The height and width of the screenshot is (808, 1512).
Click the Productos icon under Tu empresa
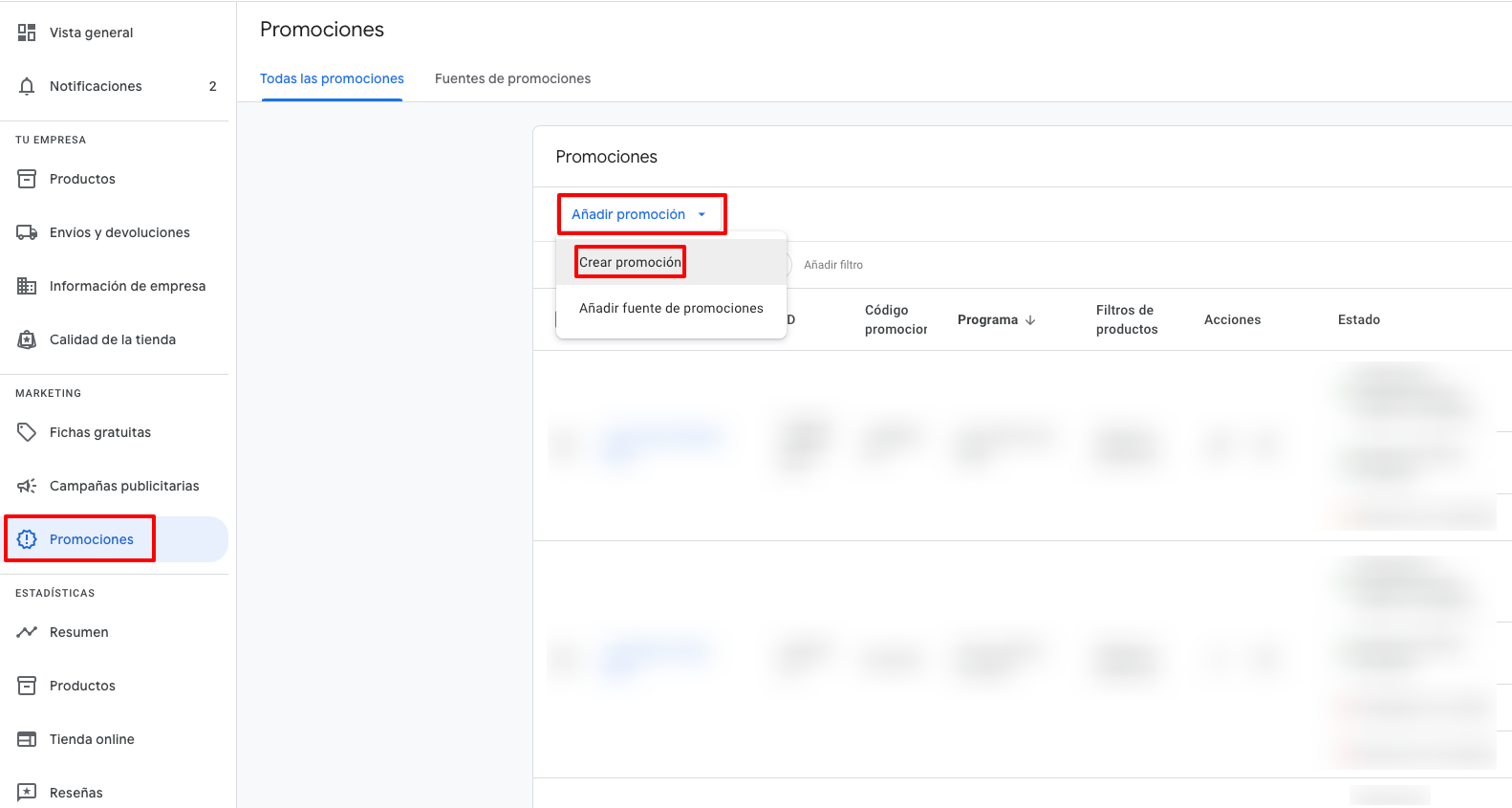[x=27, y=179]
